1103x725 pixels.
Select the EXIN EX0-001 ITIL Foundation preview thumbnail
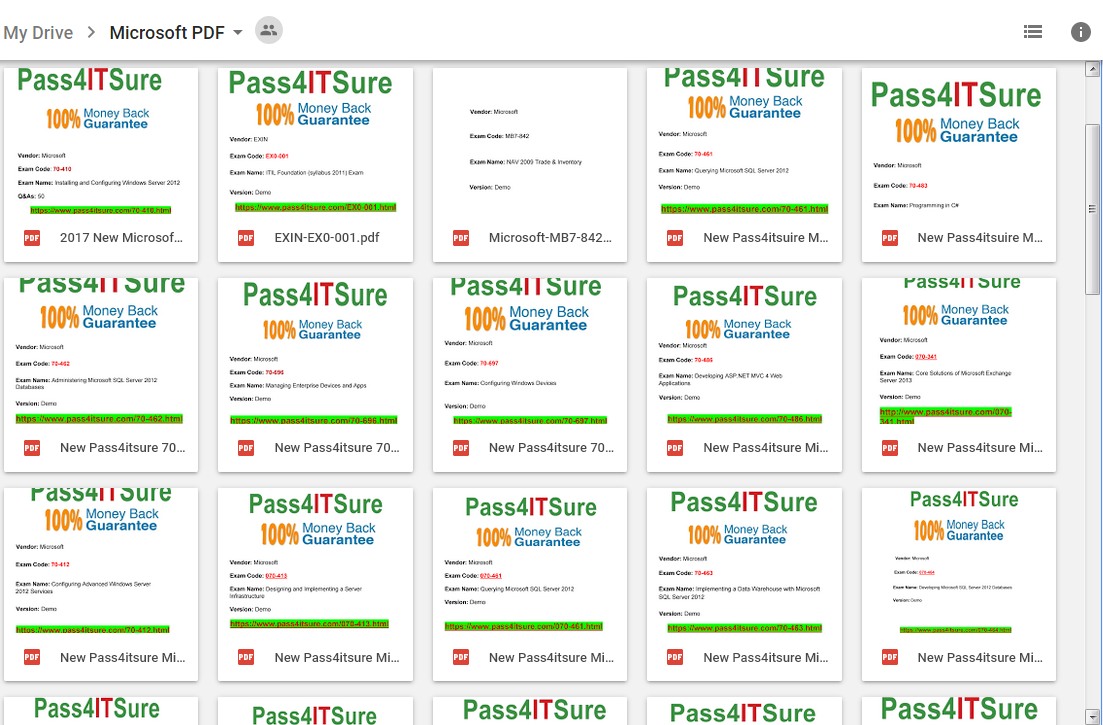pyautogui.click(x=315, y=141)
